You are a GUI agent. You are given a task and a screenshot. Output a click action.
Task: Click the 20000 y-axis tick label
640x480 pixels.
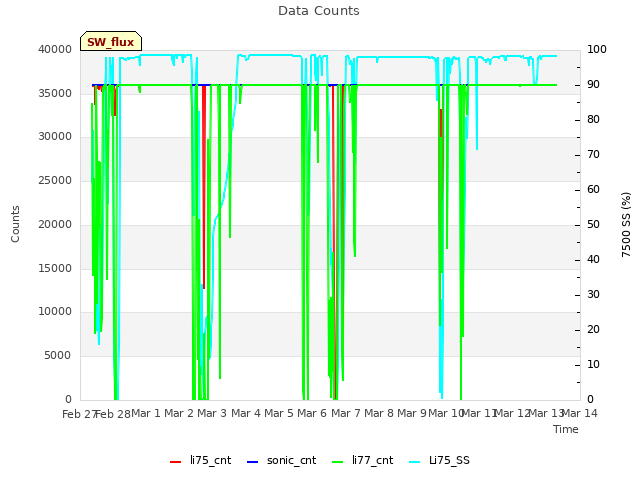pos(55,224)
